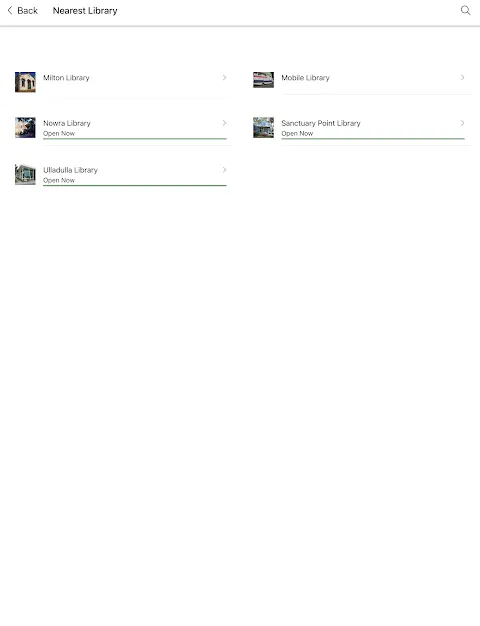Open the Sanctuary Point Library thumbnail
The height and width of the screenshot is (626, 480).
click(x=263, y=127)
